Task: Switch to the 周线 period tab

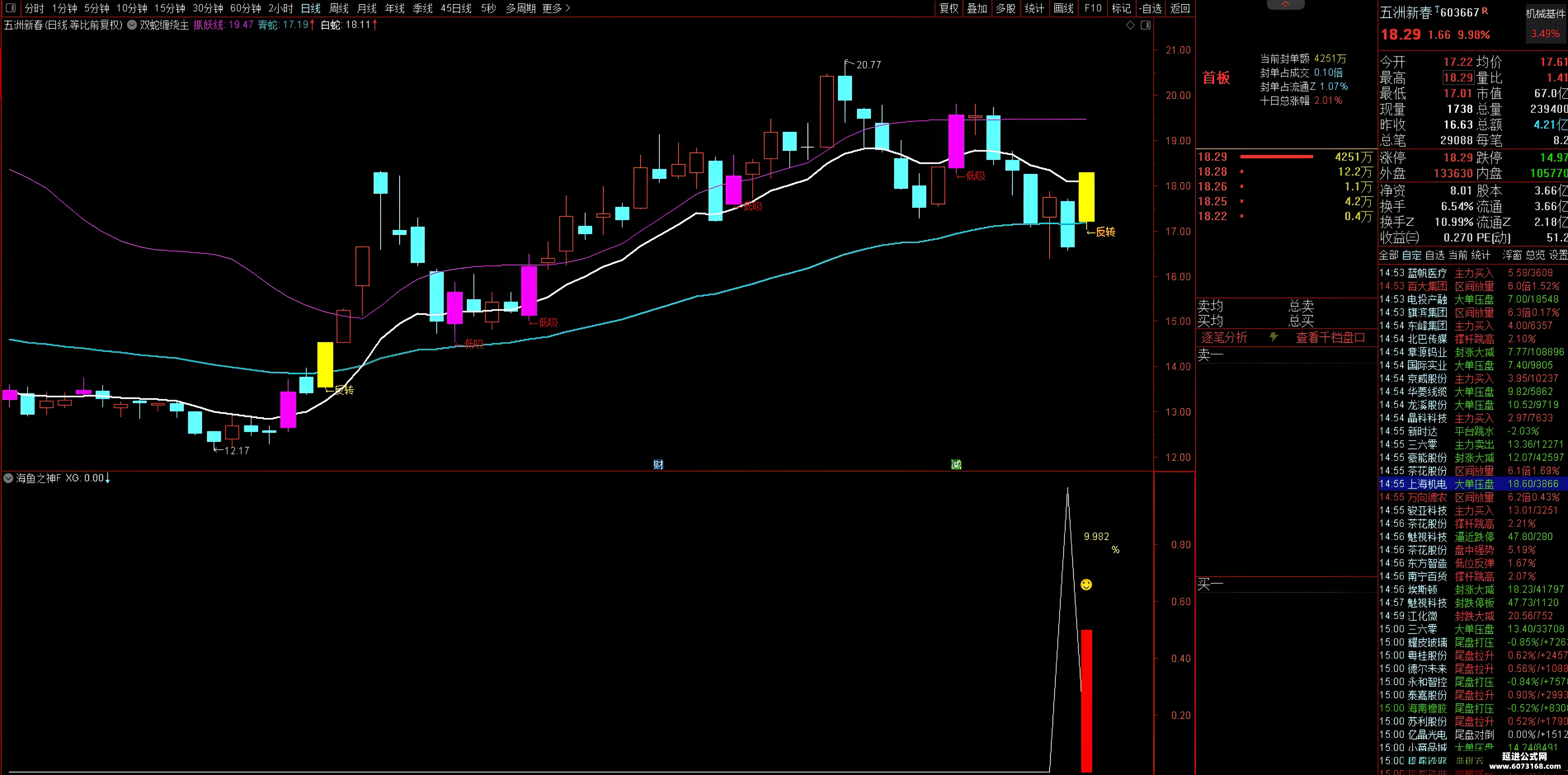Action: (339, 8)
